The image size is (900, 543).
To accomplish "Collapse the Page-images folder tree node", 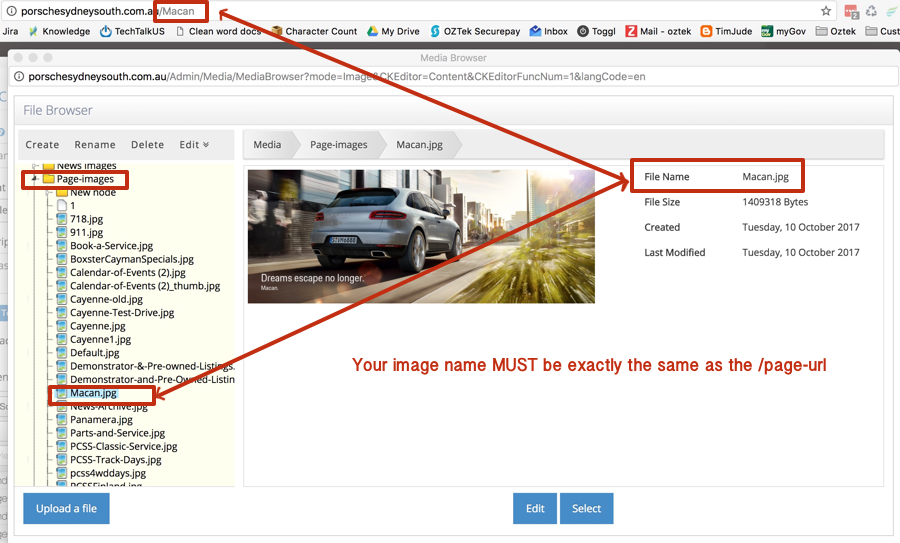I will pyautogui.click(x=35, y=179).
